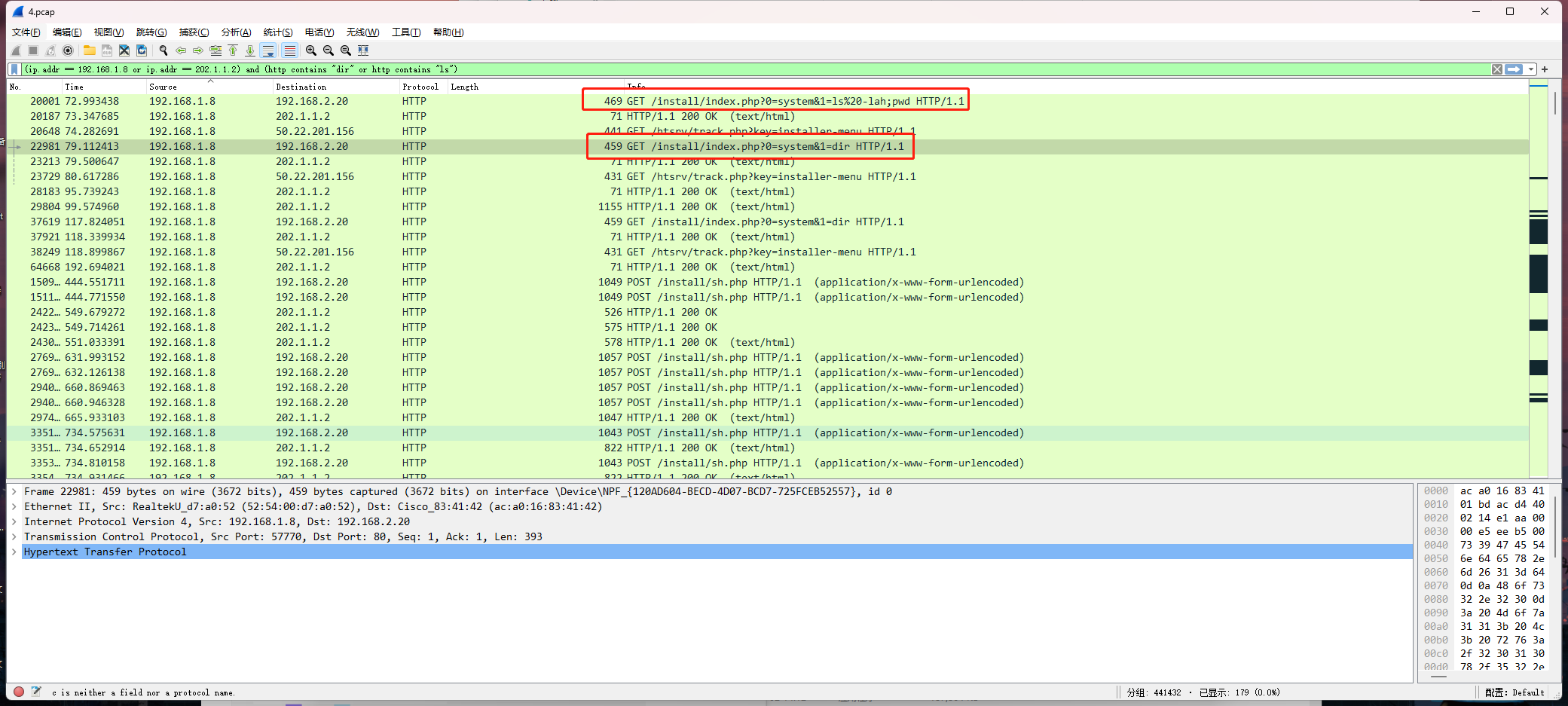This screenshot has height=706, width=1568.
Task: Reset packet text to normal size
Action: (x=346, y=50)
